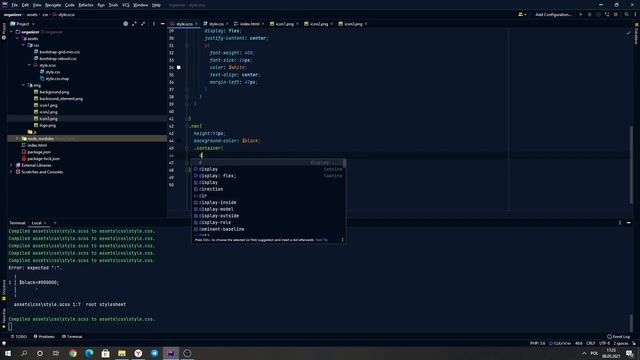This screenshot has width=640, height=360.
Task: Add a new terminal session with plus icon
Action: click(55, 223)
